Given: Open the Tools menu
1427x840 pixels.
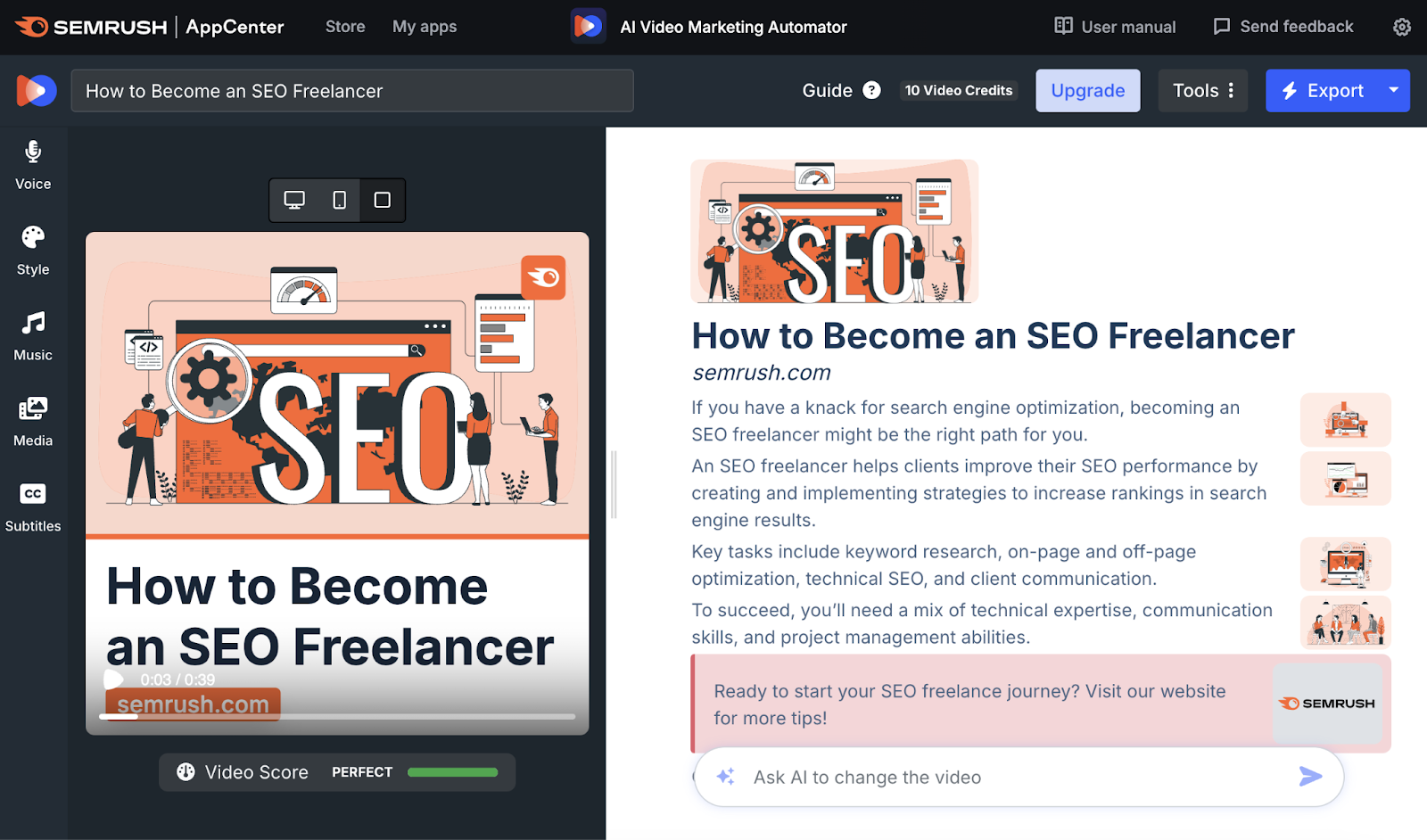Looking at the screenshot, I should click(x=1203, y=90).
